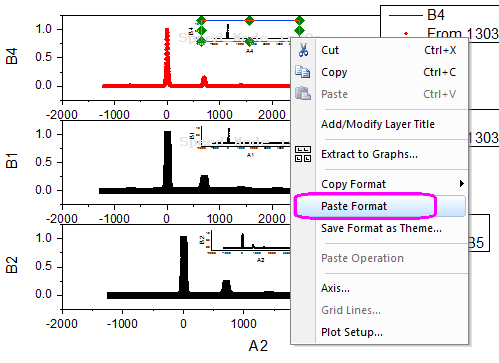Click the -1000 tick label under B2 plot
This screenshot has width=499, height=363.
click(x=122, y=324)
